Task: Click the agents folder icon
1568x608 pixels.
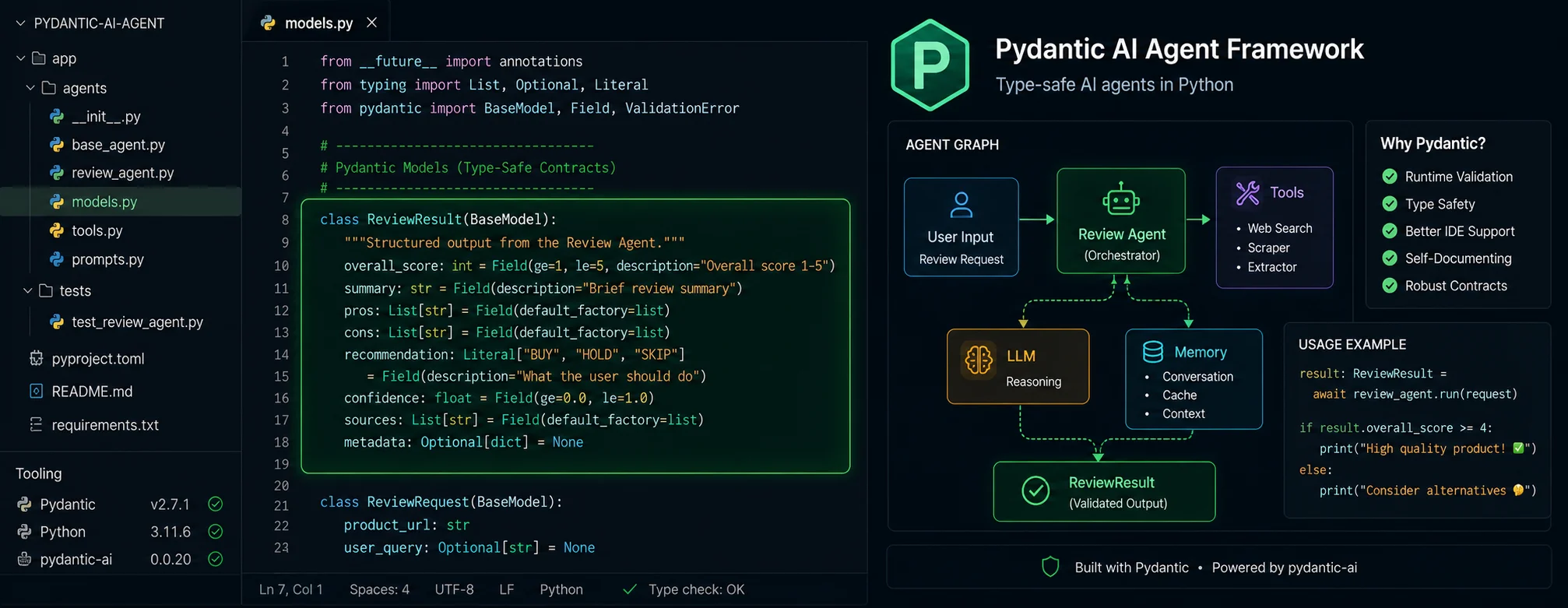Action: (49, 88)
